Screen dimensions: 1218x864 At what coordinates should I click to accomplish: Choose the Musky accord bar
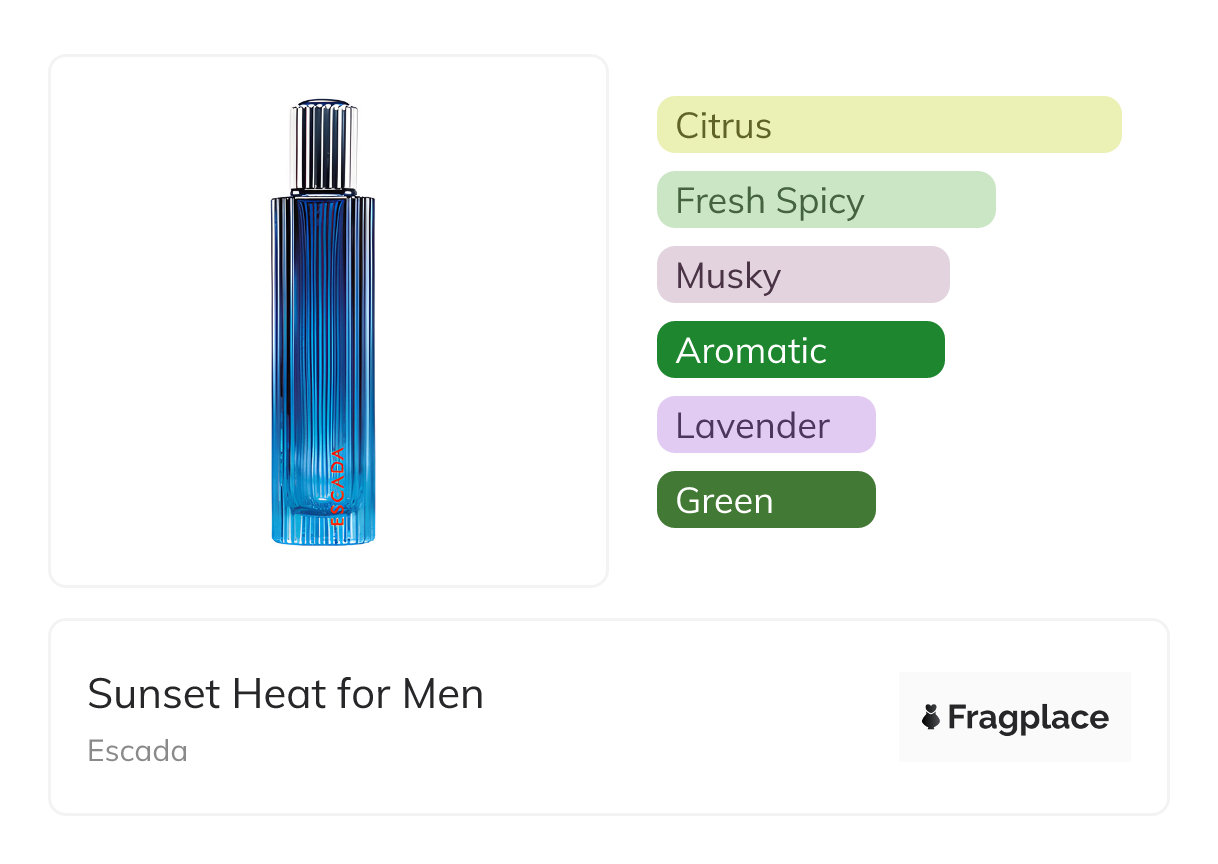[x=803, y=275]
